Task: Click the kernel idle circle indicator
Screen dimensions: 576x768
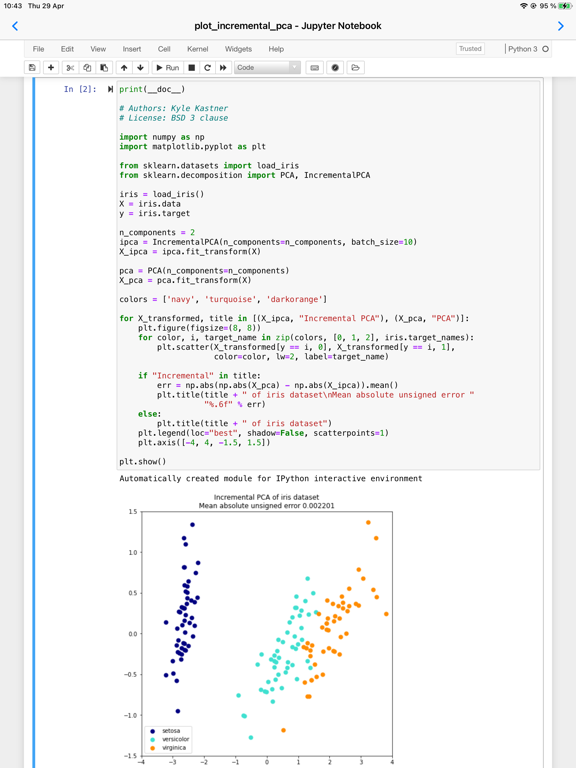Action: pos(545,49)
